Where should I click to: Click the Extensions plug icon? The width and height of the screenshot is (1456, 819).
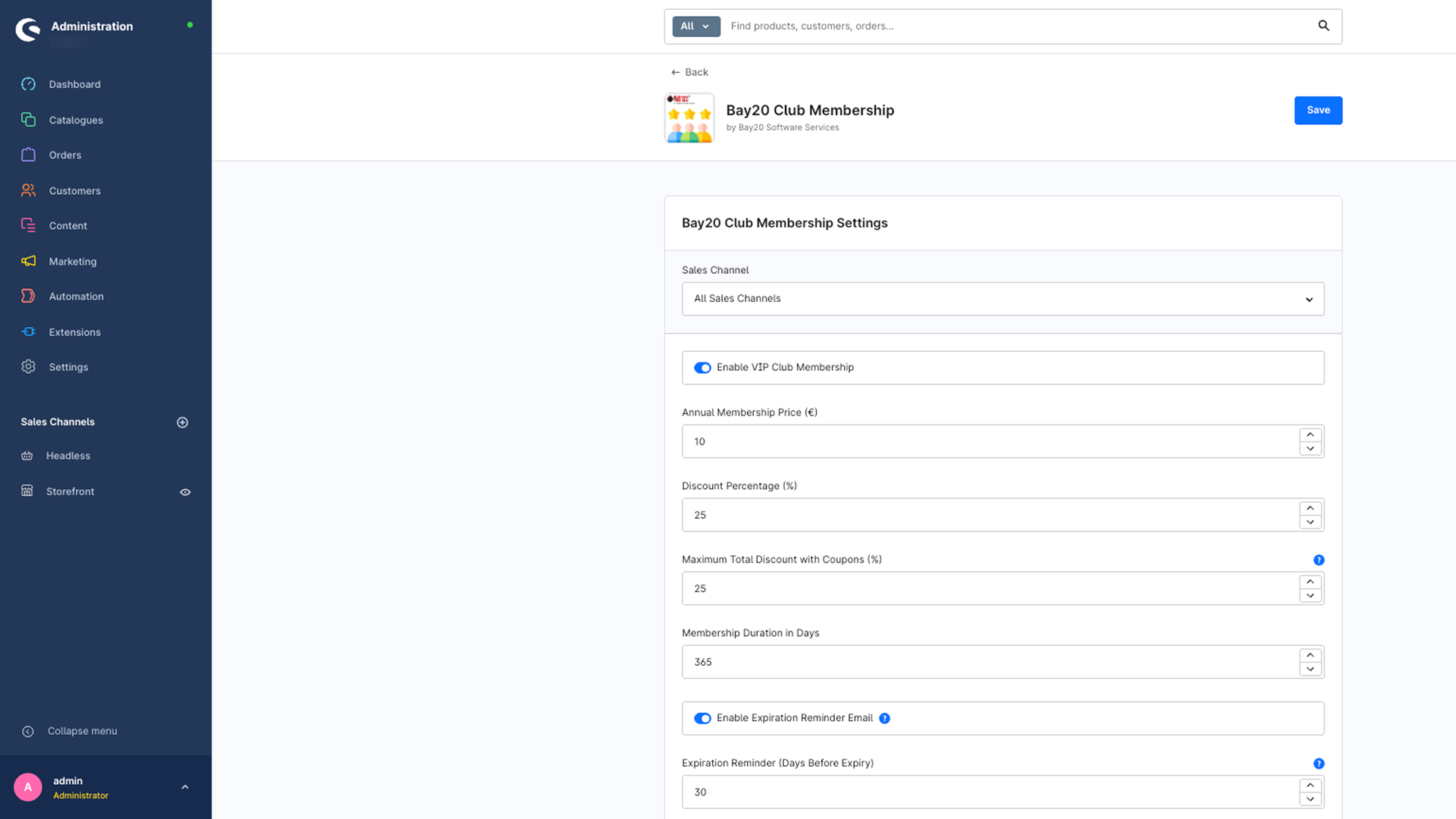click(x=28, y=331)
